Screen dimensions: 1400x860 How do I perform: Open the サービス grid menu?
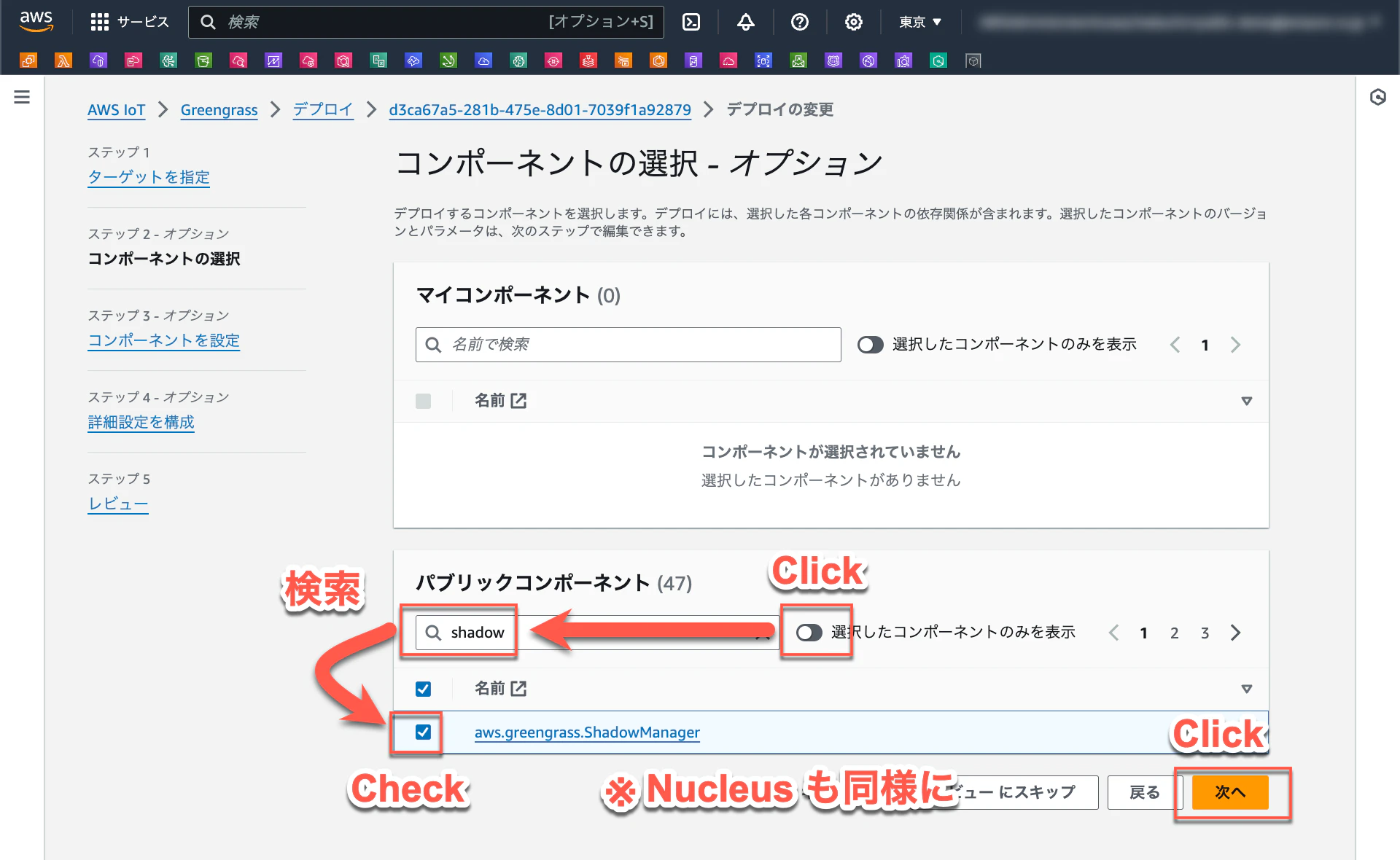point(129,22)
